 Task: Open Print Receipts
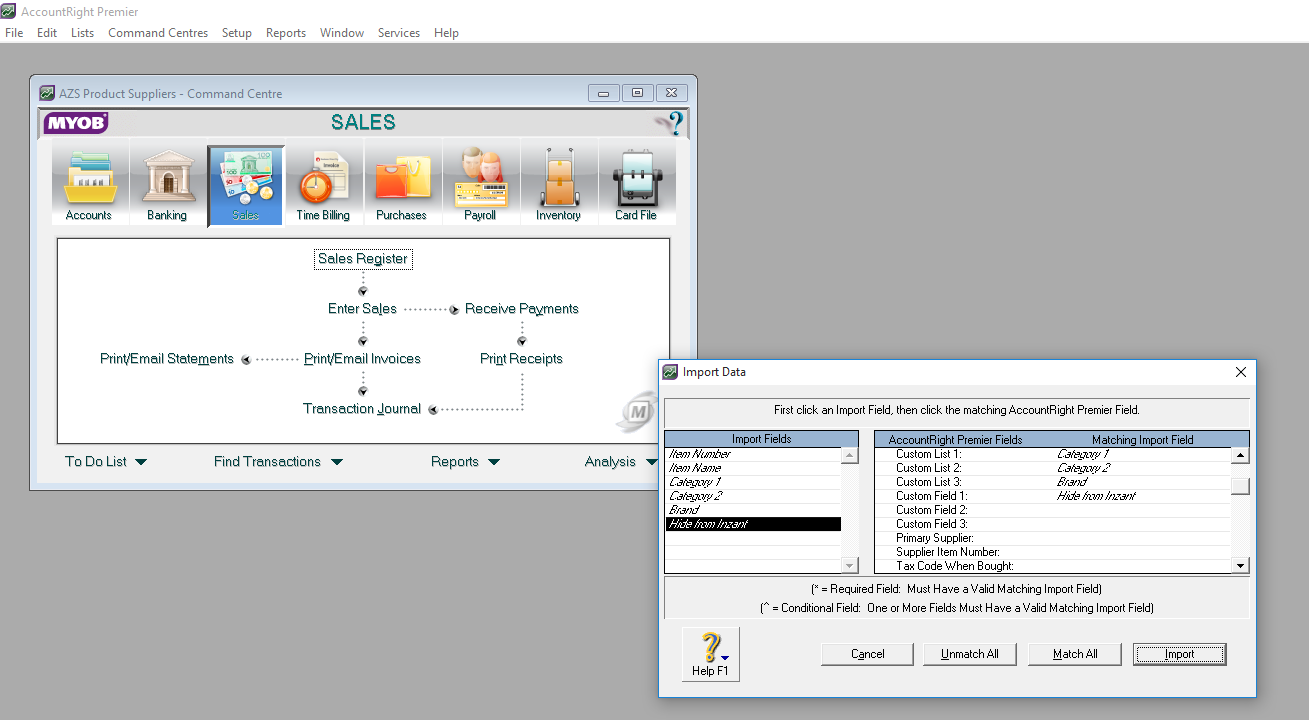coord(521,359)
